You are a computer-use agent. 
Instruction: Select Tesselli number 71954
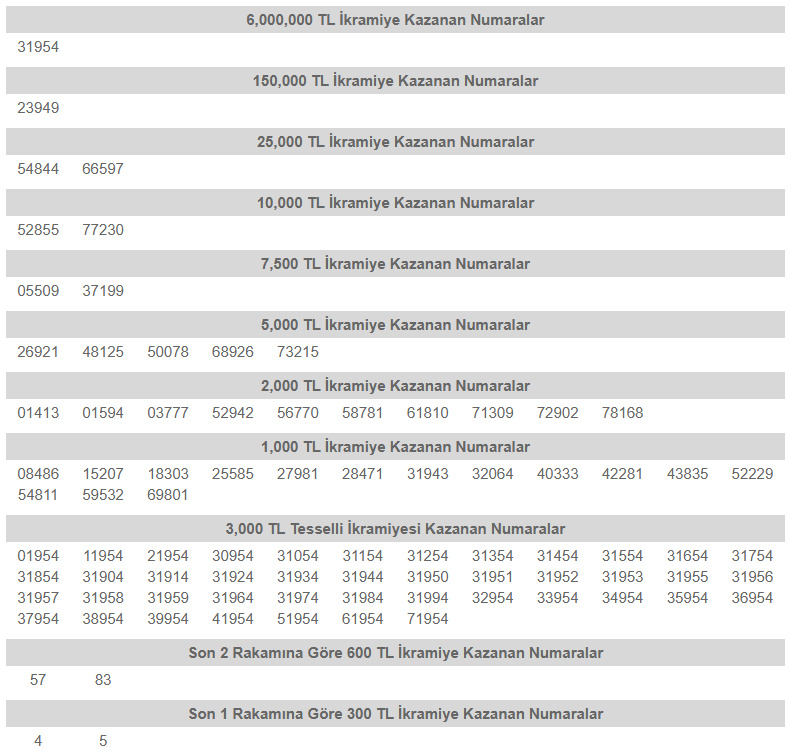[x=428, y=619]
